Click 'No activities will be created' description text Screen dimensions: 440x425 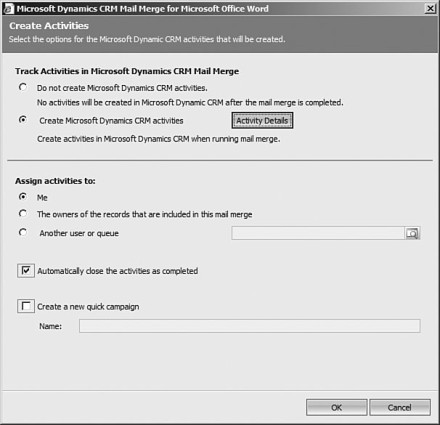[190, 102]
